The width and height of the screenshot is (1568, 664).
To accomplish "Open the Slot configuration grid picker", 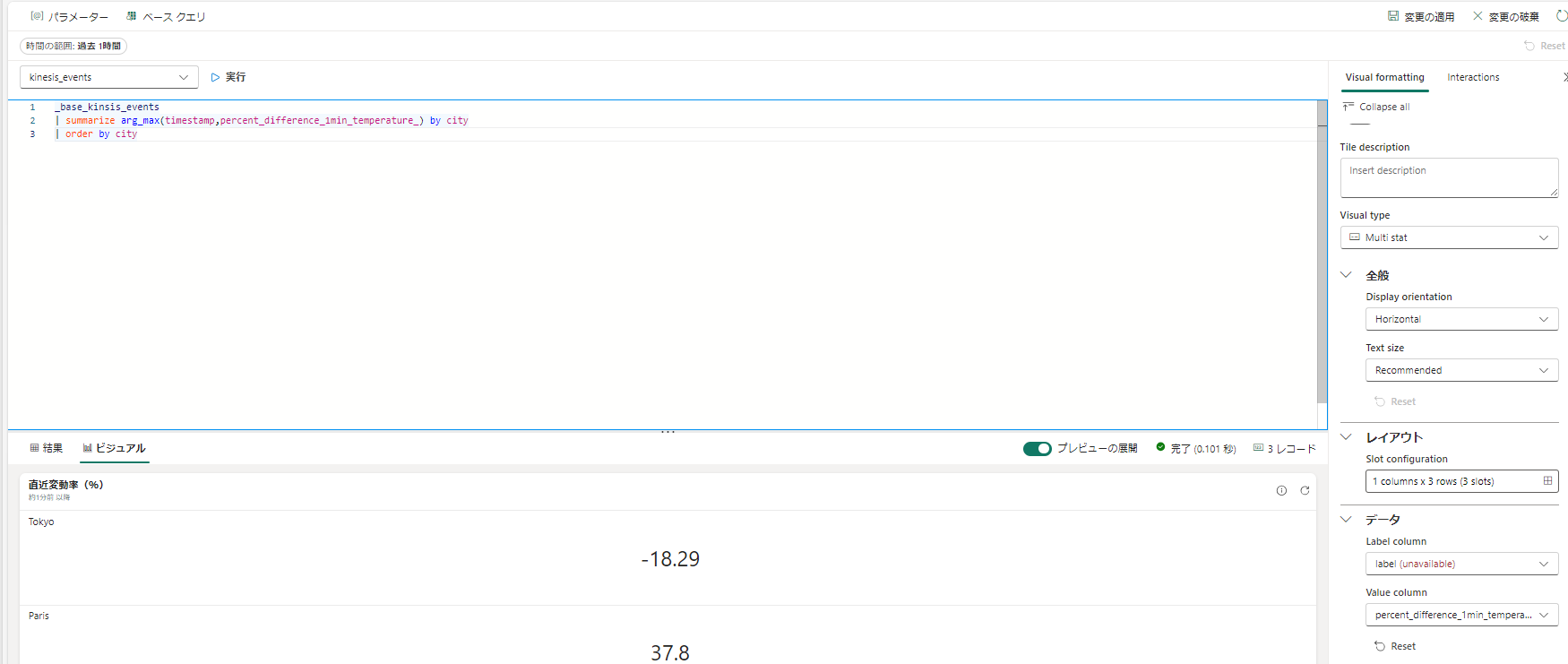I will point(1461,481).
